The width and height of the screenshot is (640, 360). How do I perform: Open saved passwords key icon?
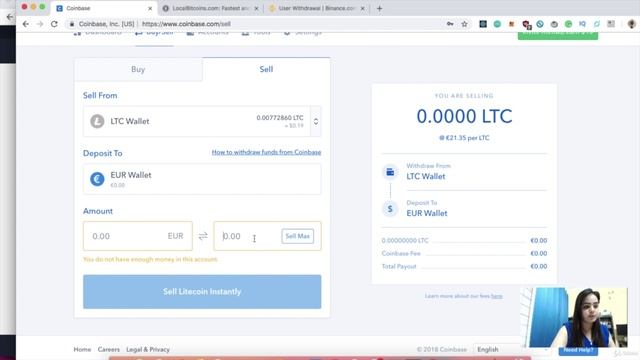[450, 24]
